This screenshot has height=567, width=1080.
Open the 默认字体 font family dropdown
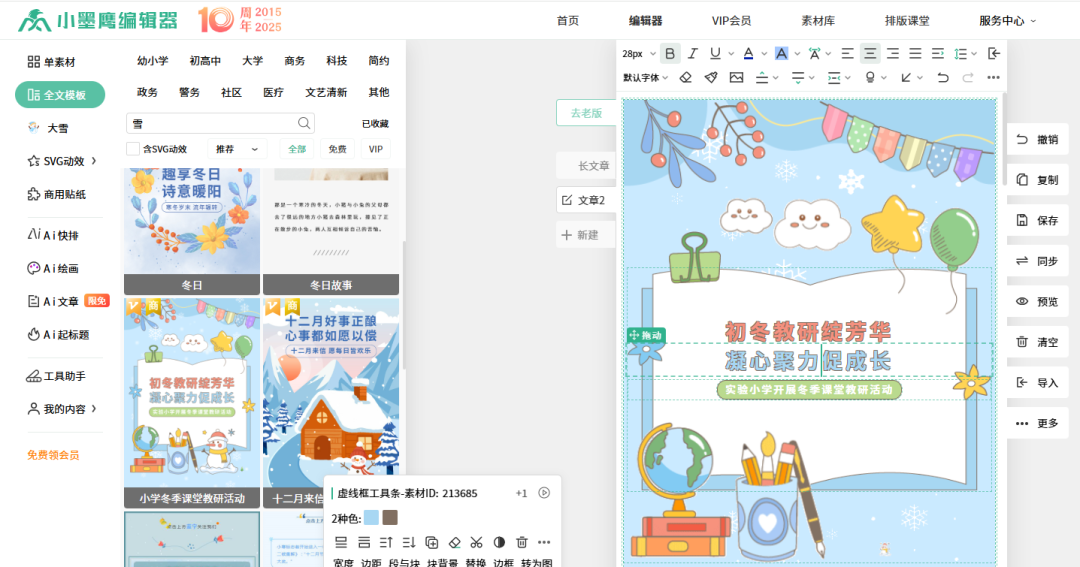pyautogui.click(x=645, y=77)
